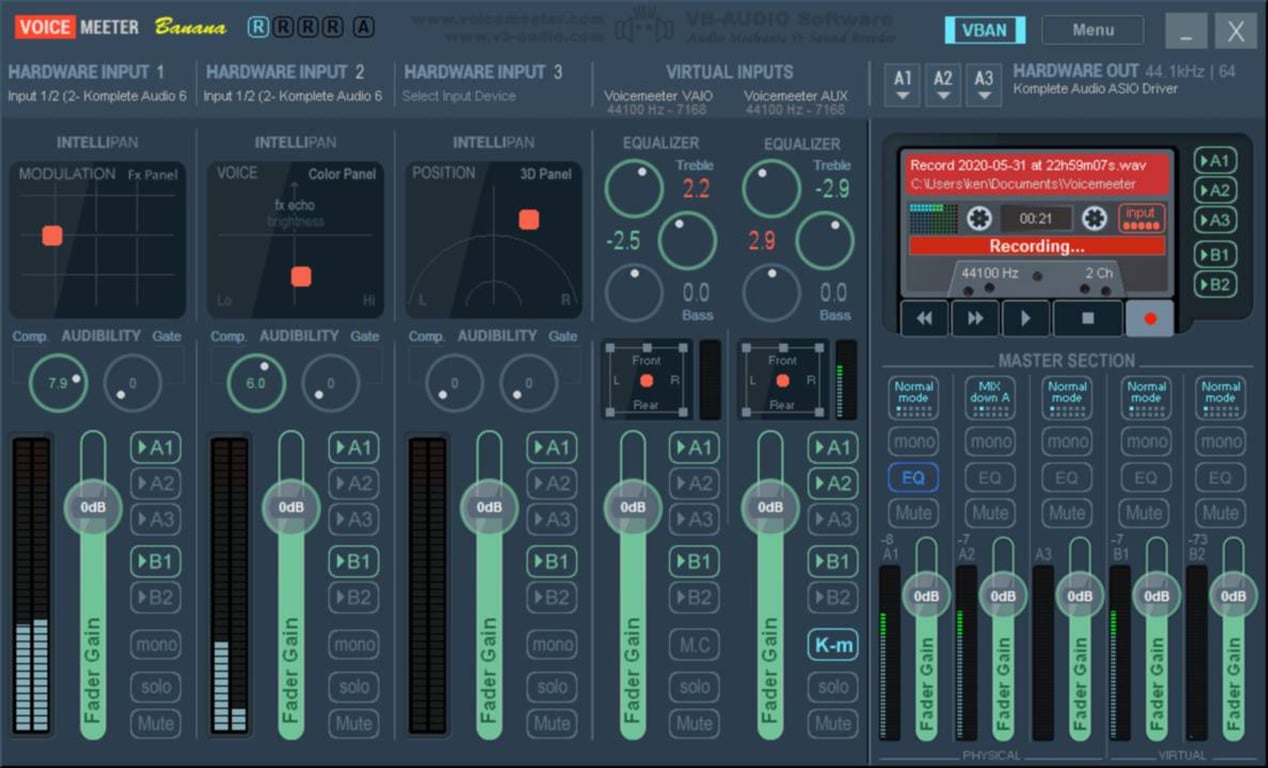Enable mono on Hardware Input 1

155,645
